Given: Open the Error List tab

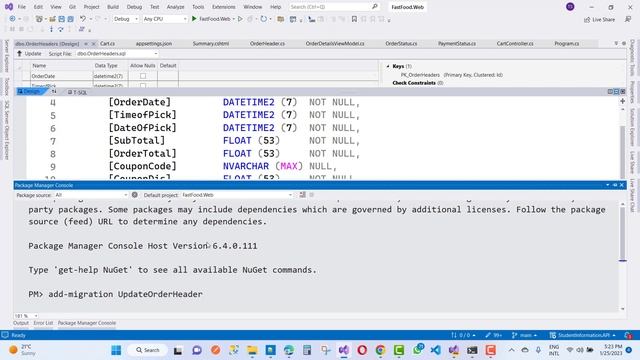Looking at the screenshot, I should [x=43, y=323].
